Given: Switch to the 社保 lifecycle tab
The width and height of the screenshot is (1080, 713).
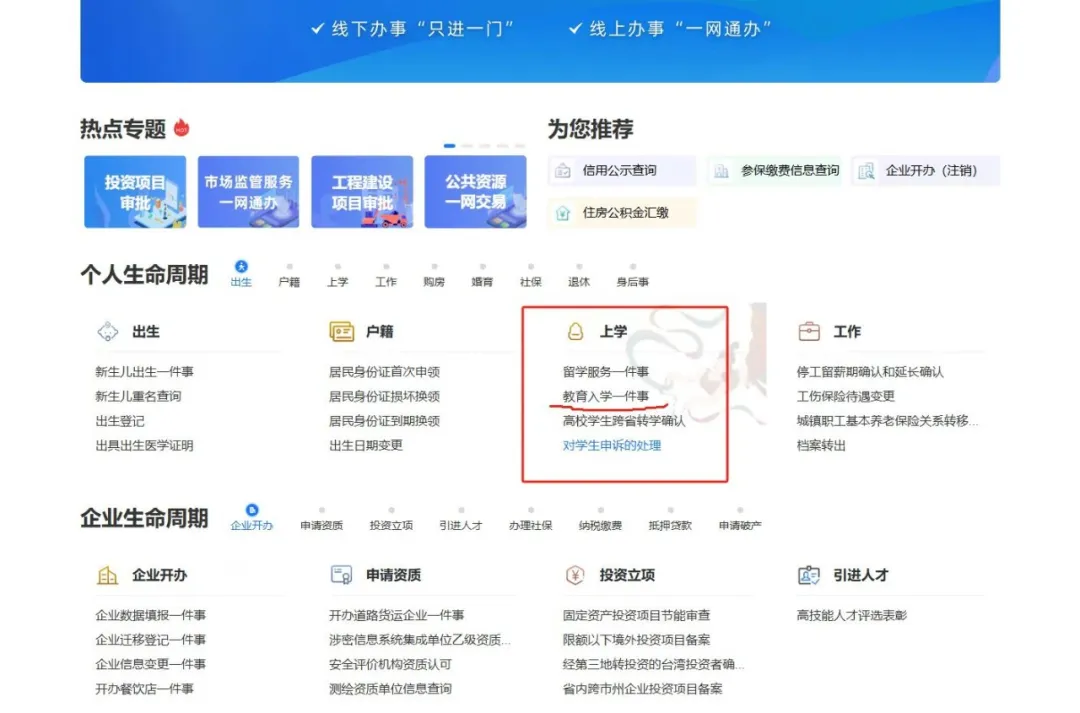Looking at the screenshot, I should (x=530, y=281).
